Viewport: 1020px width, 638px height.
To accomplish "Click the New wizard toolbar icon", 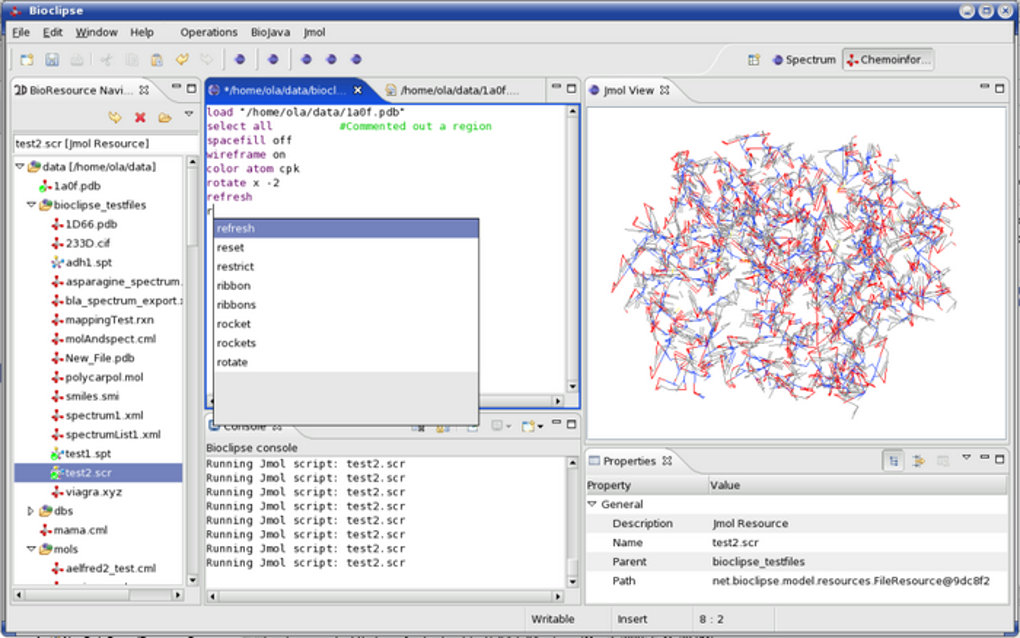I will tap(27, 60).
